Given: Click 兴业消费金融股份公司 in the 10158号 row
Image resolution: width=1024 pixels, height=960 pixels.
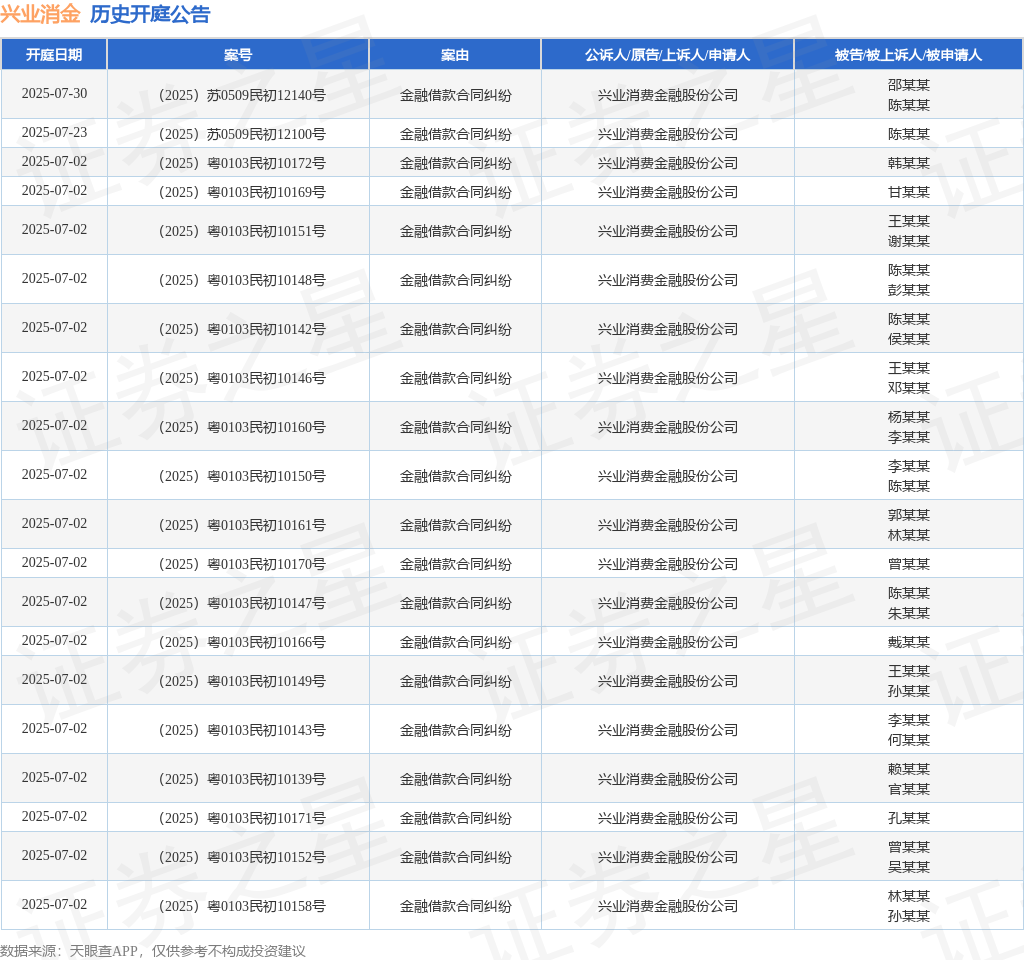Looking at the screenshot, I should pos(667,906).
